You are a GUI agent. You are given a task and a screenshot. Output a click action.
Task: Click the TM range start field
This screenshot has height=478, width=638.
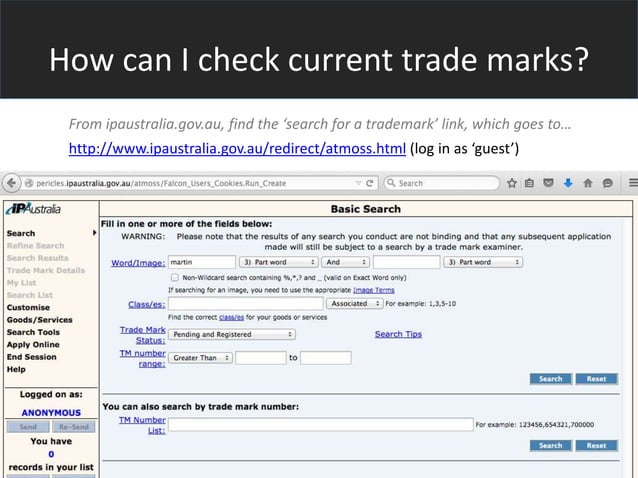tap(260, 358)
